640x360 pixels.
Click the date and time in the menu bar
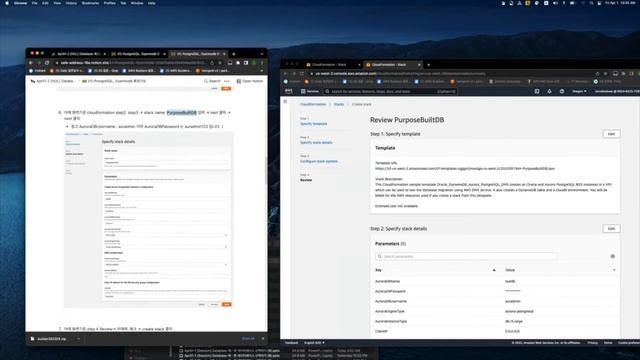621,3
